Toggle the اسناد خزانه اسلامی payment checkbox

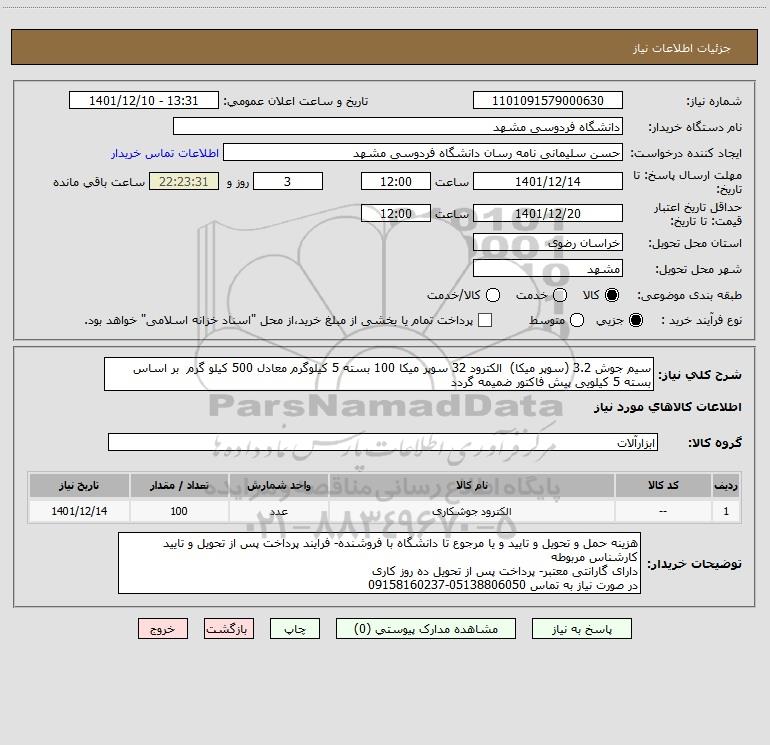point(485,320)
